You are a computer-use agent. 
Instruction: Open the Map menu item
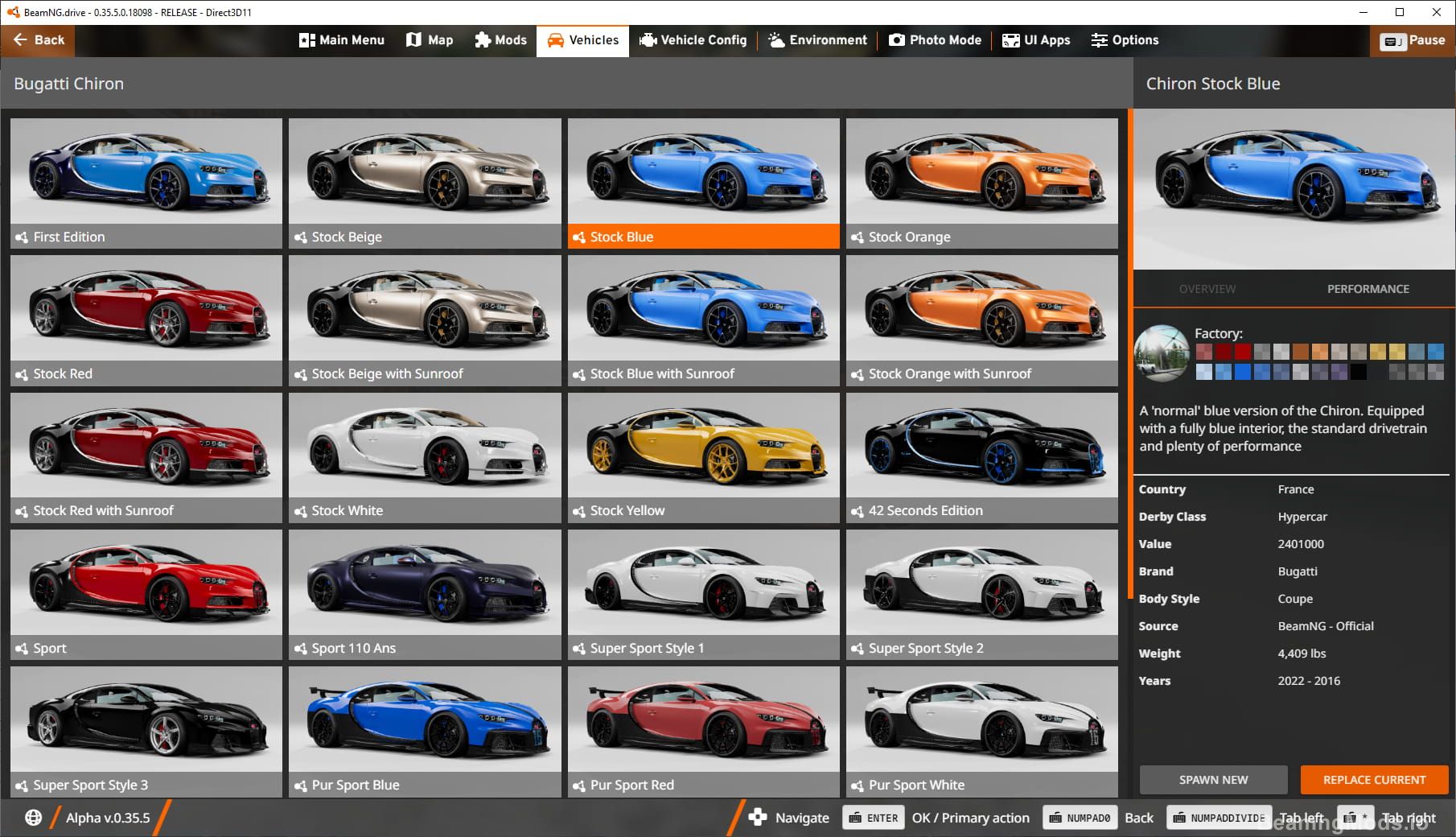coord(430,39)
